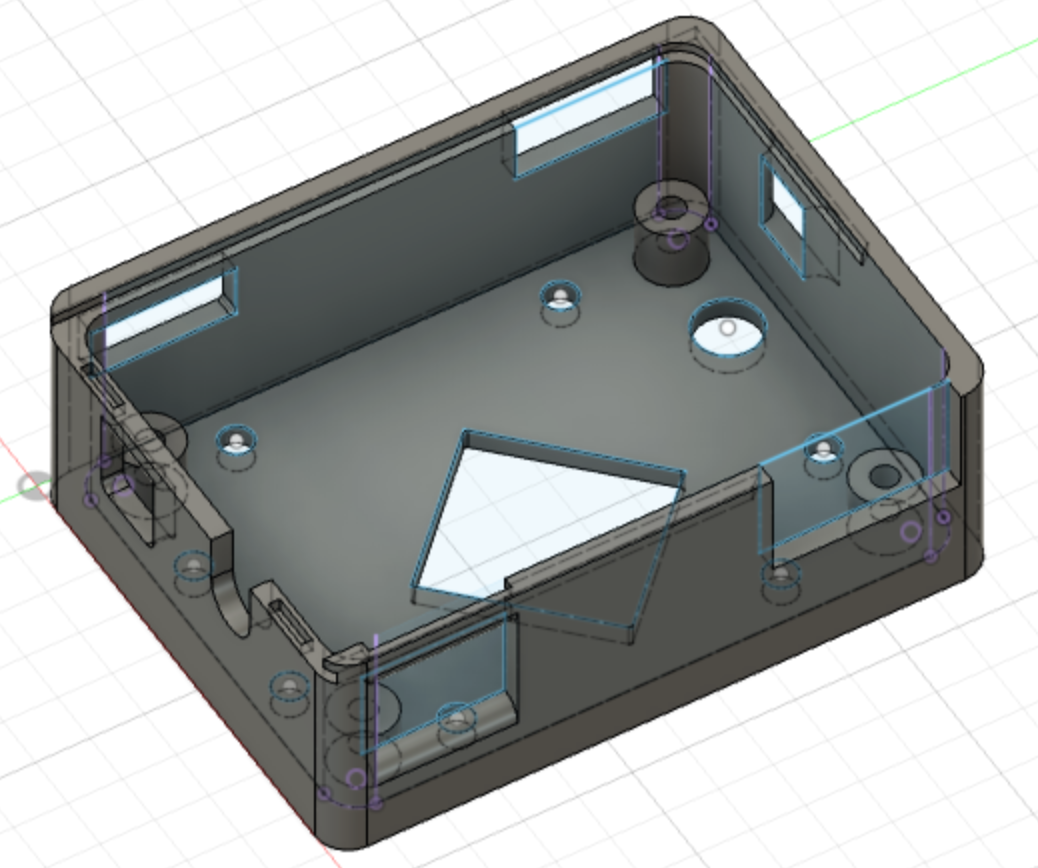Viewport: 1038px width, 868px height.
Task: Select the small mounting hole near back wall center
Action: pos(561,295)
